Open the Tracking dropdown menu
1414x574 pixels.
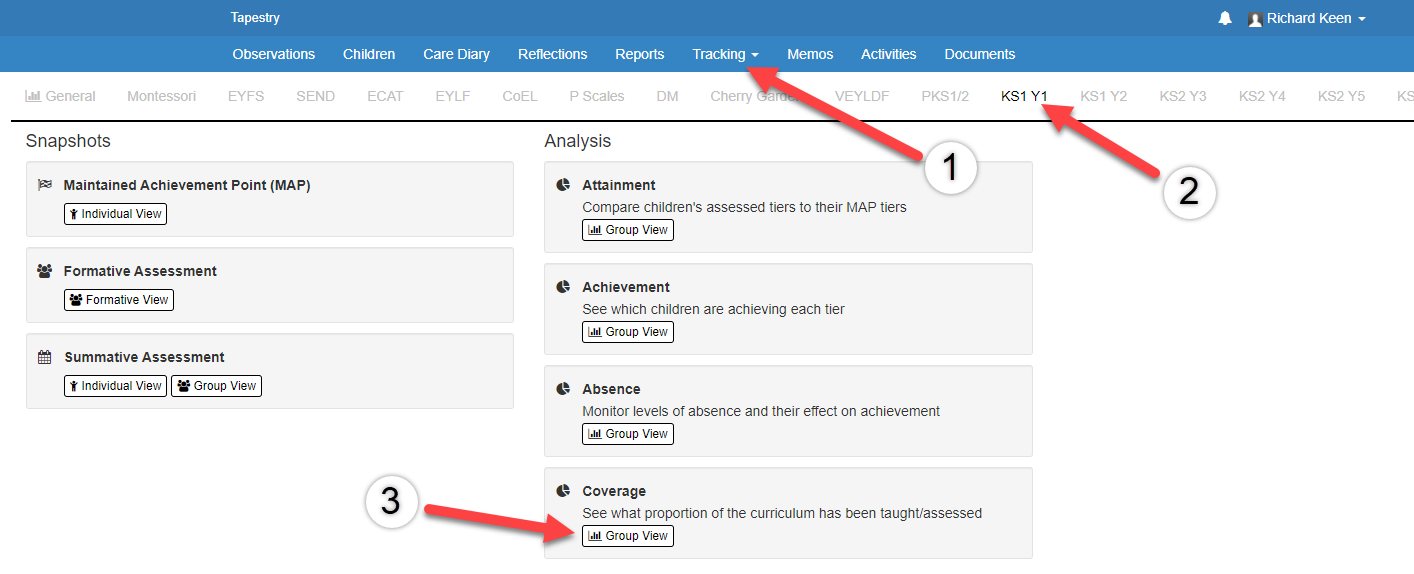(725, 54)
